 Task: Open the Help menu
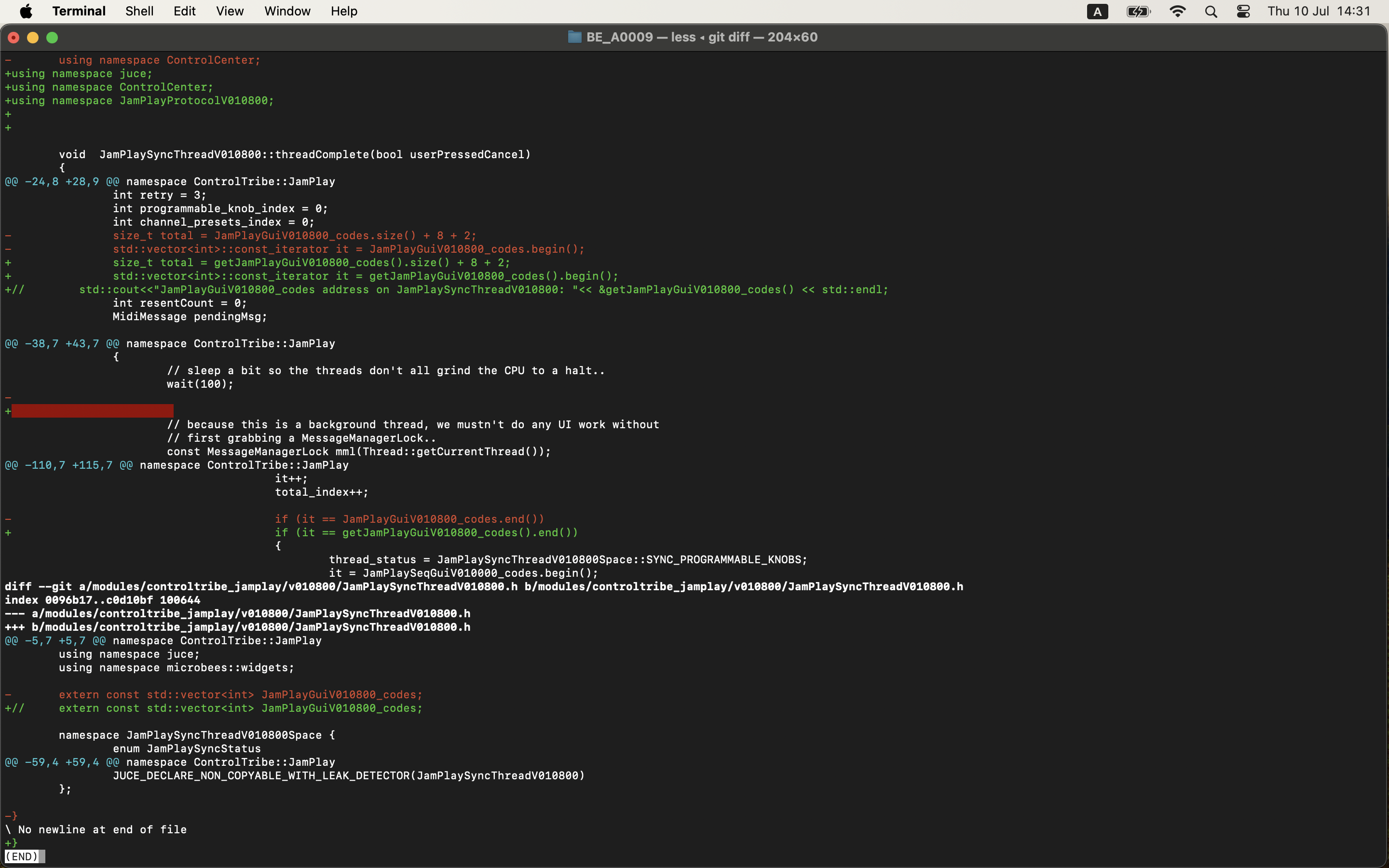point(343,11)
